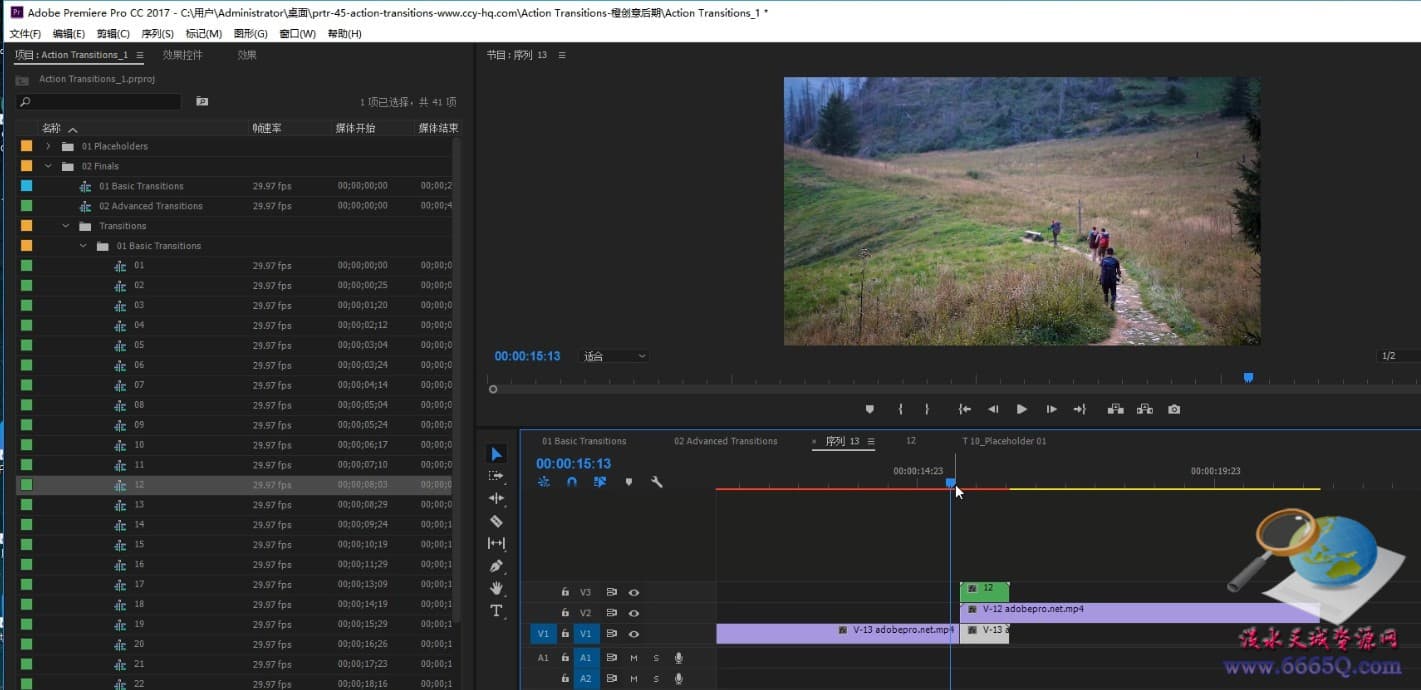Select the Pen tool
1421x690 pixels.
pos(496,566)
